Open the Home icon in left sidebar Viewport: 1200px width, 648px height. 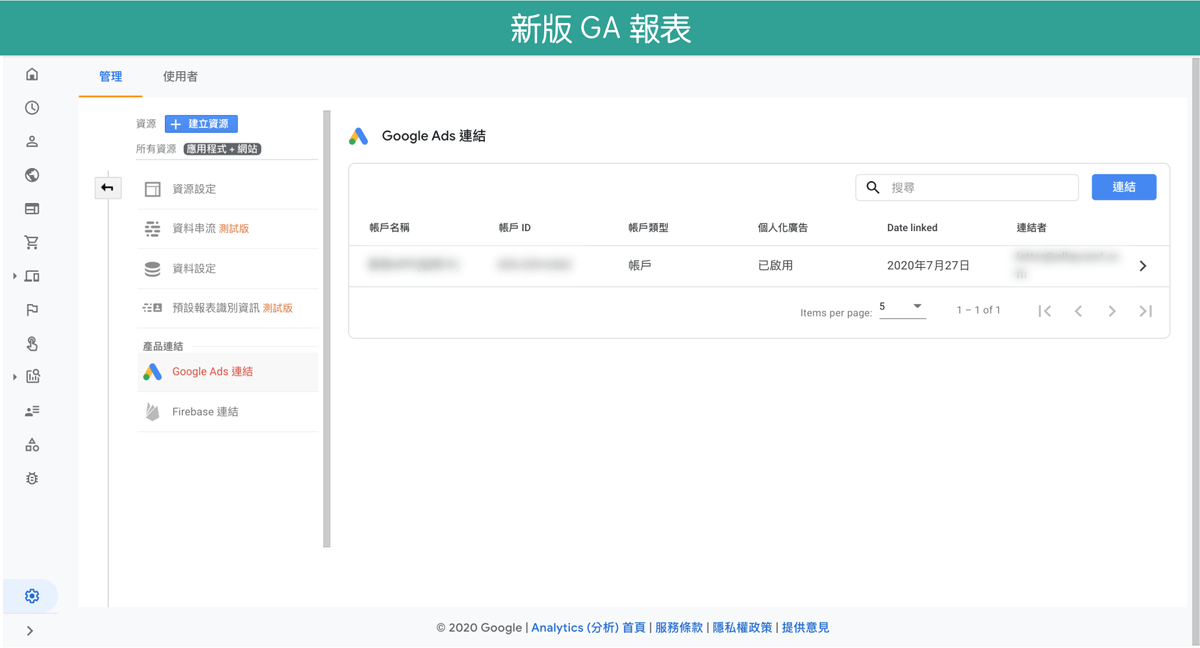coord(32,74)
